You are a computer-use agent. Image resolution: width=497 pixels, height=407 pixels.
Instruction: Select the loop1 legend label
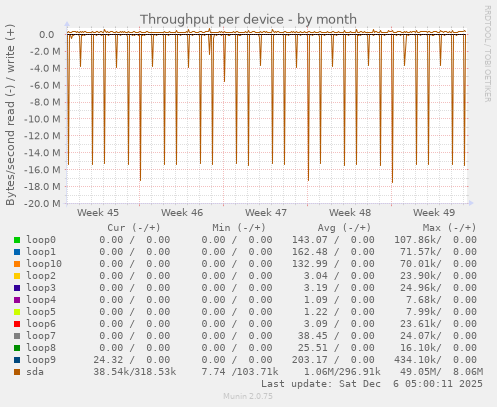[41, 252]
